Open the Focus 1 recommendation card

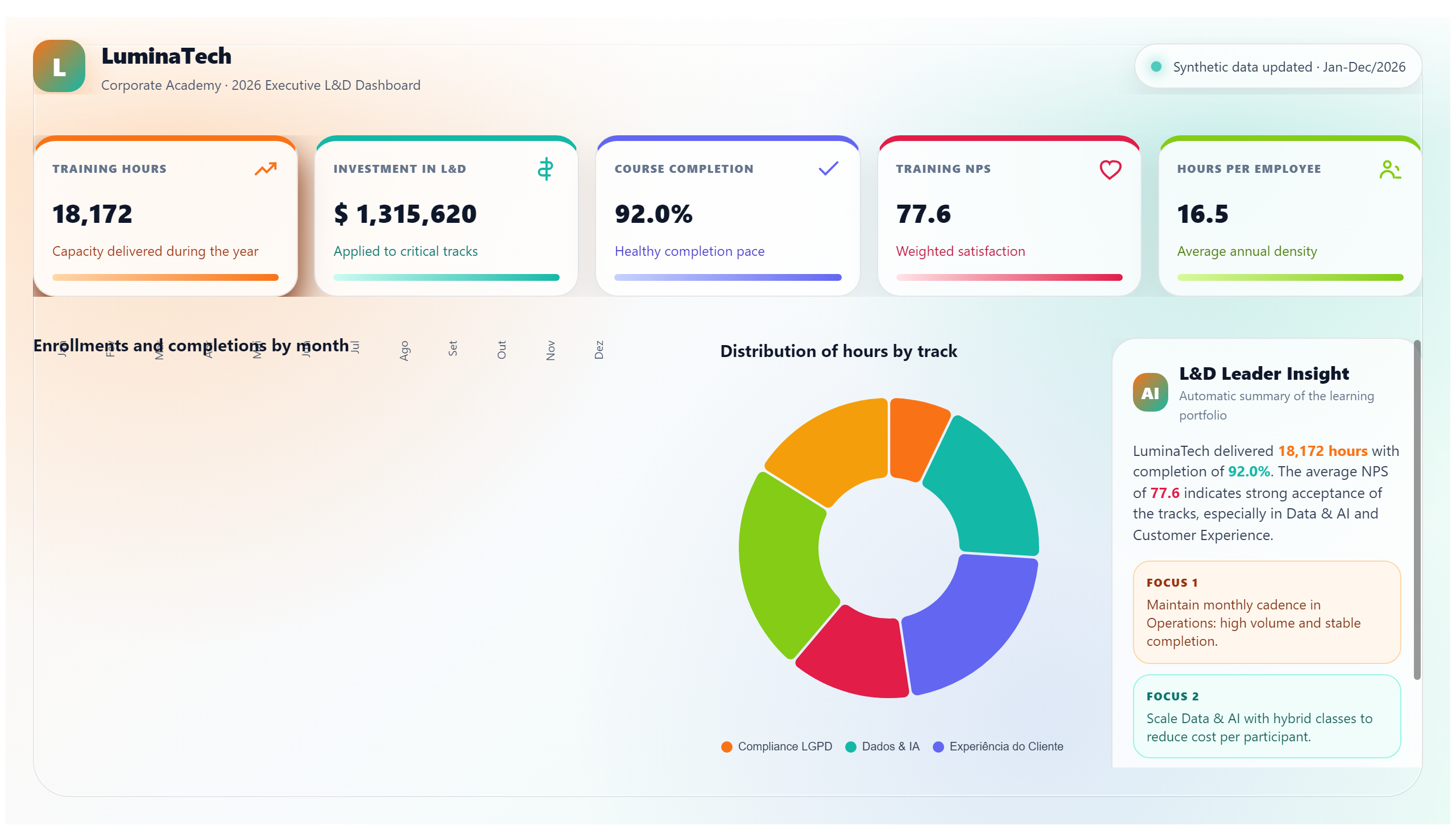(x=1266, y=612)
